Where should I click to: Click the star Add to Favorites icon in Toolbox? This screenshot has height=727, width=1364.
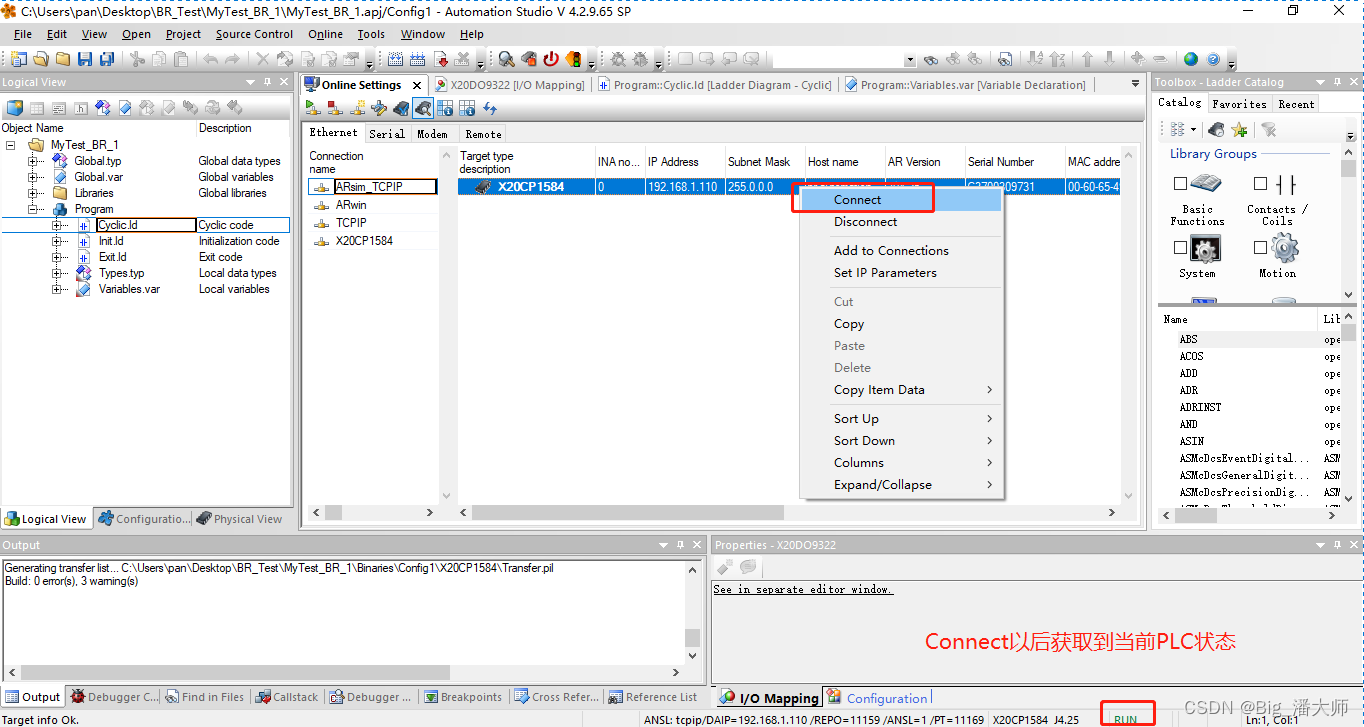[x=1240, y=129]
